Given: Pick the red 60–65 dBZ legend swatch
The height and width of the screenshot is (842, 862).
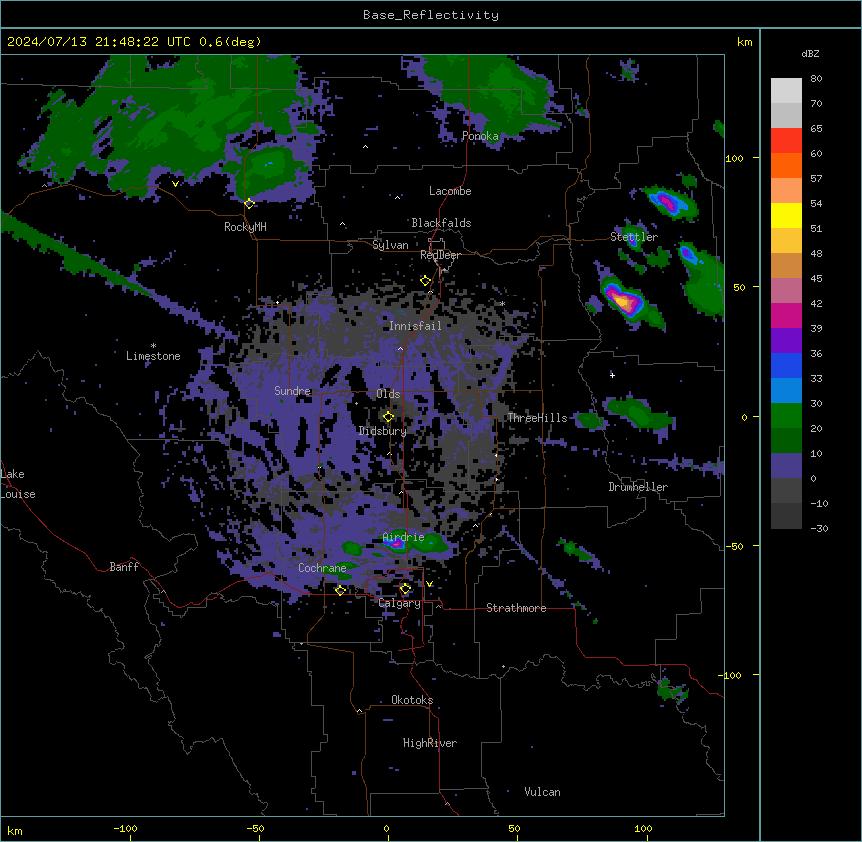Looking at the screenshot, I should 786,141.
